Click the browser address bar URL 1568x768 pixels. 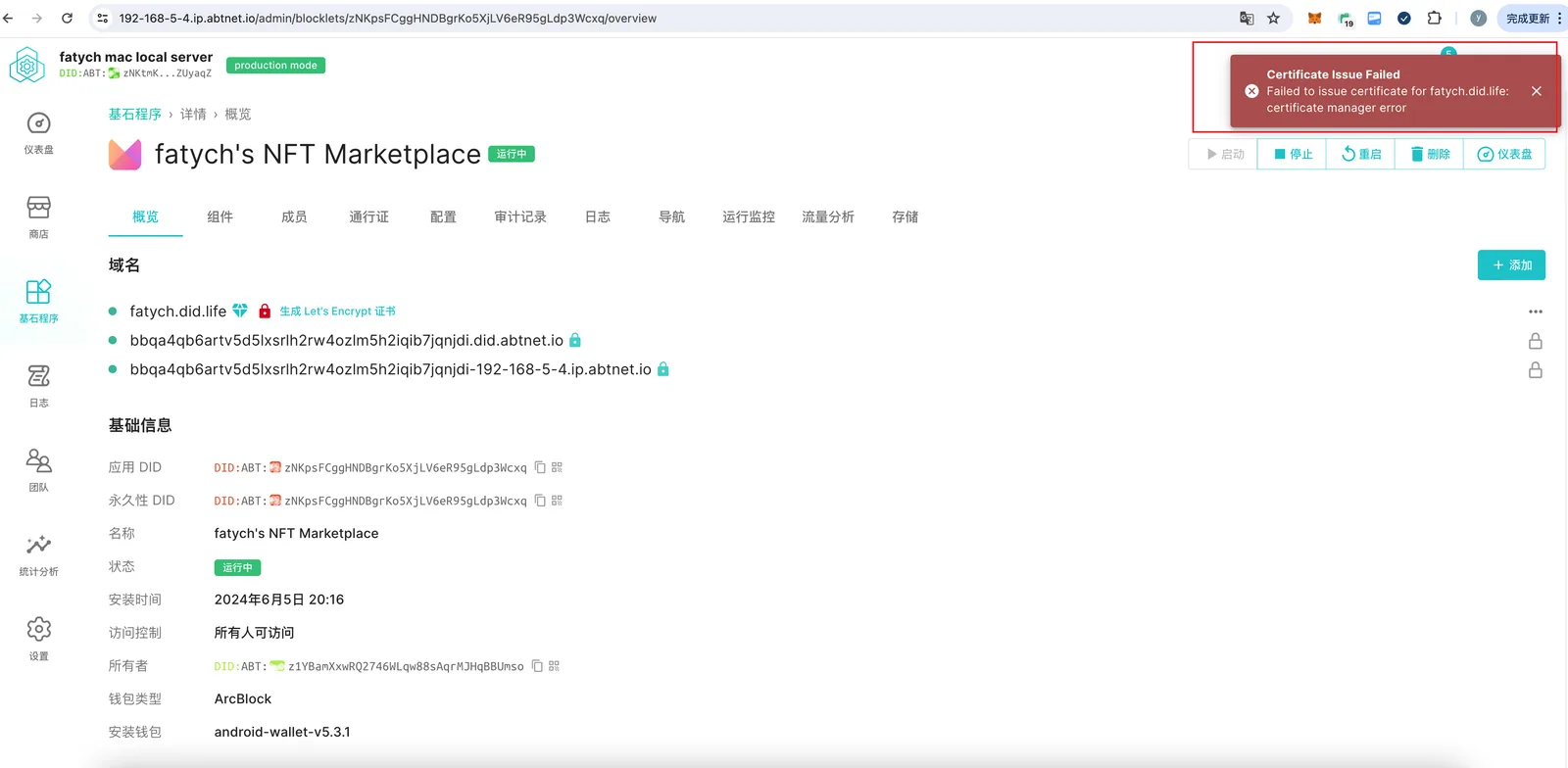click(x=388, y=18)
